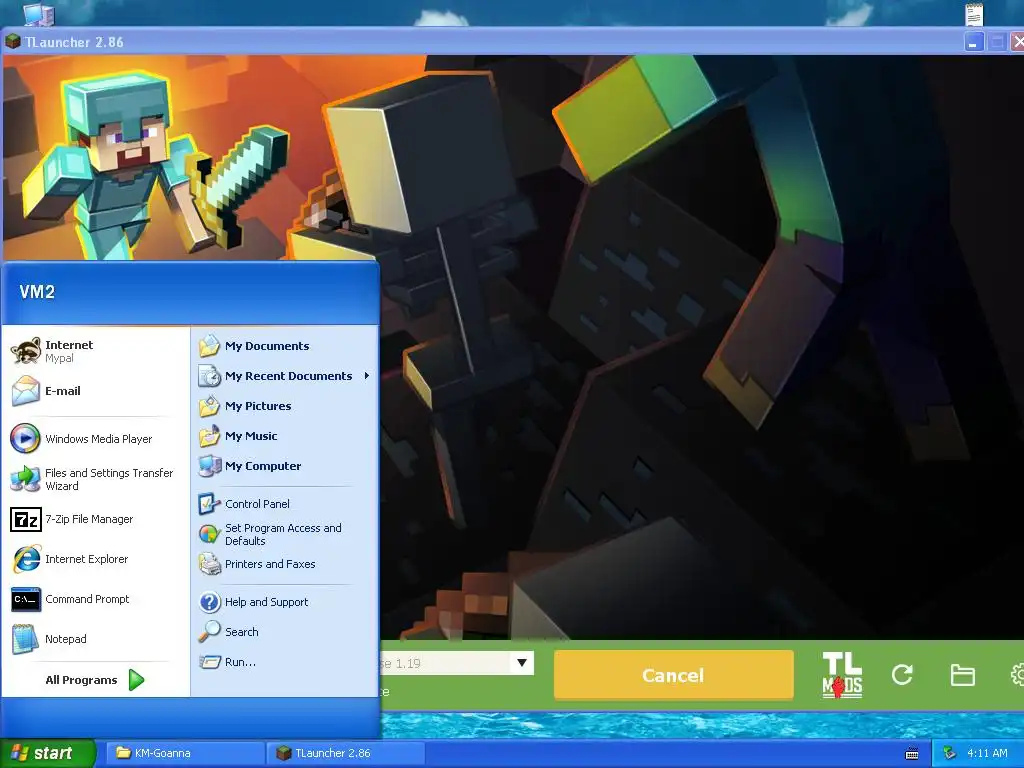Open game folder icon in TLauncher
The width and height of the screenshot is (1024, 768).
click(x=963, y=675)
